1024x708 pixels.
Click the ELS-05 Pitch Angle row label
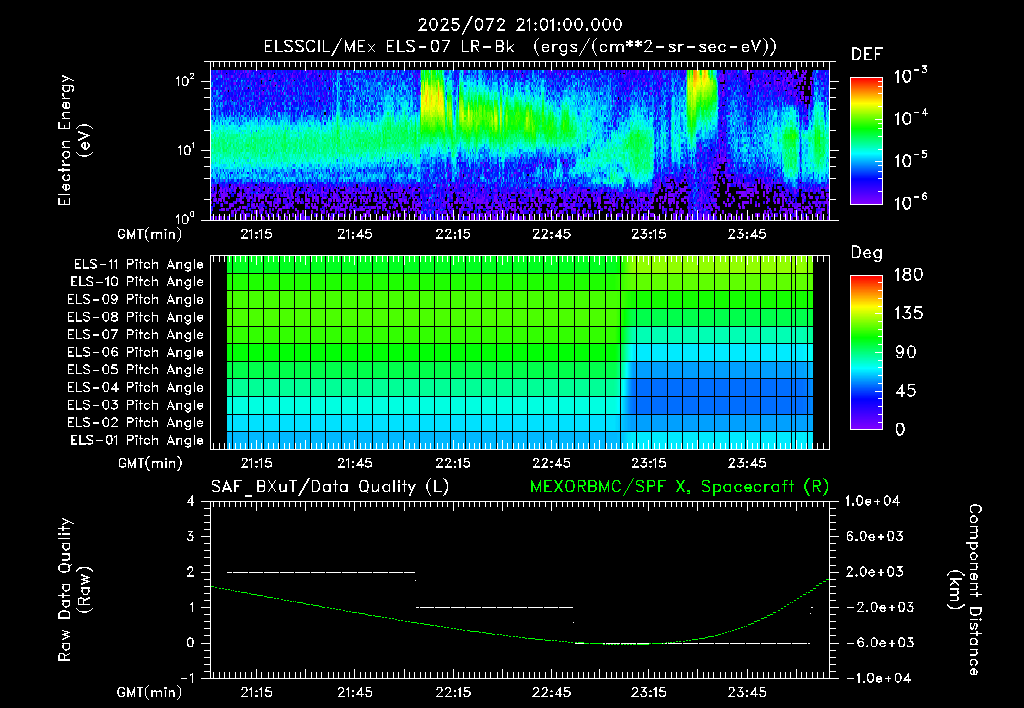135,370
